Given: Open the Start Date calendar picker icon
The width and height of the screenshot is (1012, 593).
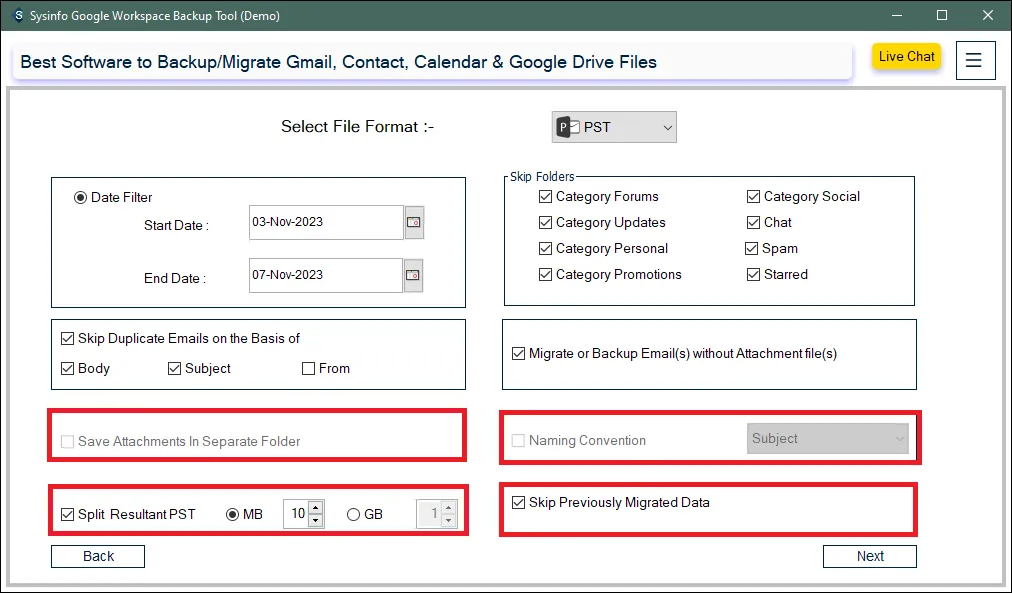Looking at the screenshot, I should (x=414, y=222).
